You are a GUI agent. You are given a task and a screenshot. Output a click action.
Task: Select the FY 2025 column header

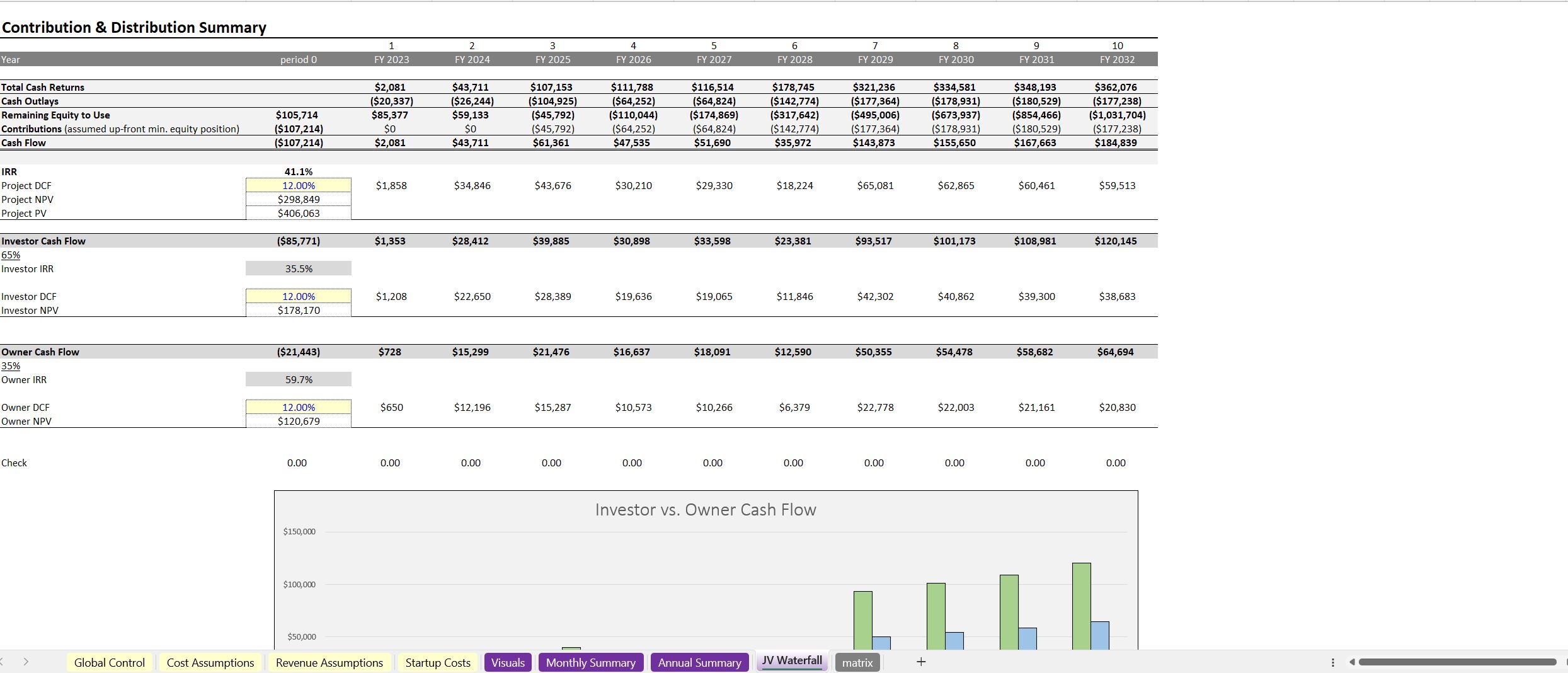[552, 59]
